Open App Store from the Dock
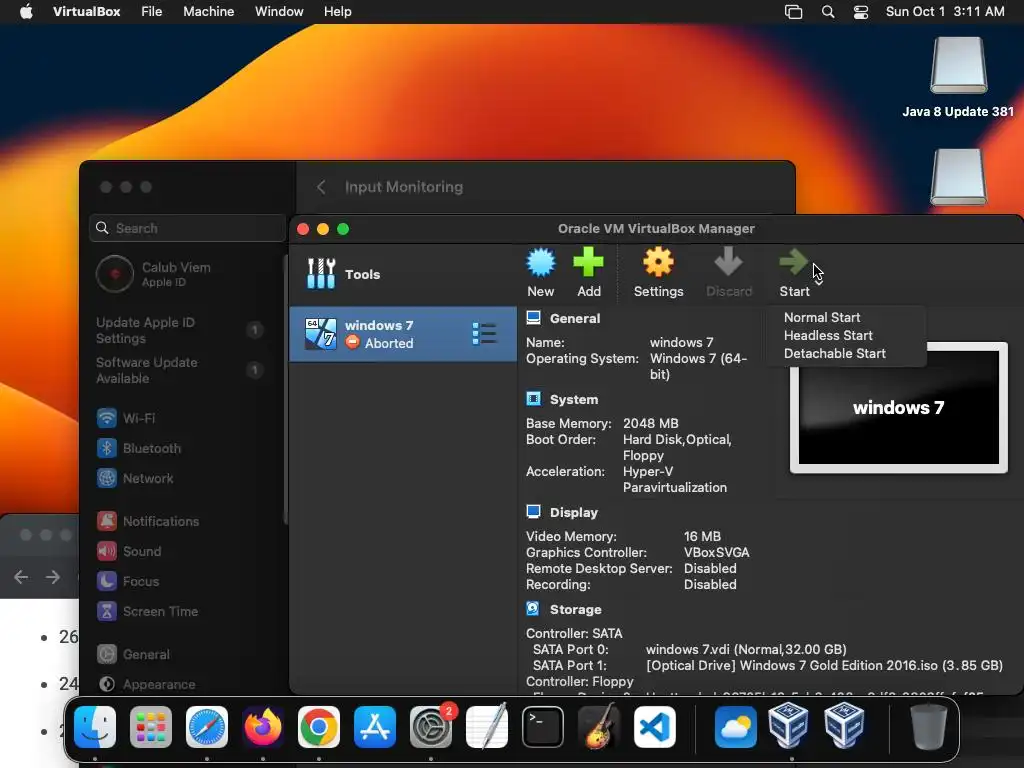This screenshot has width=1024, height=768. pyautogui.click(x=375, y=727)
